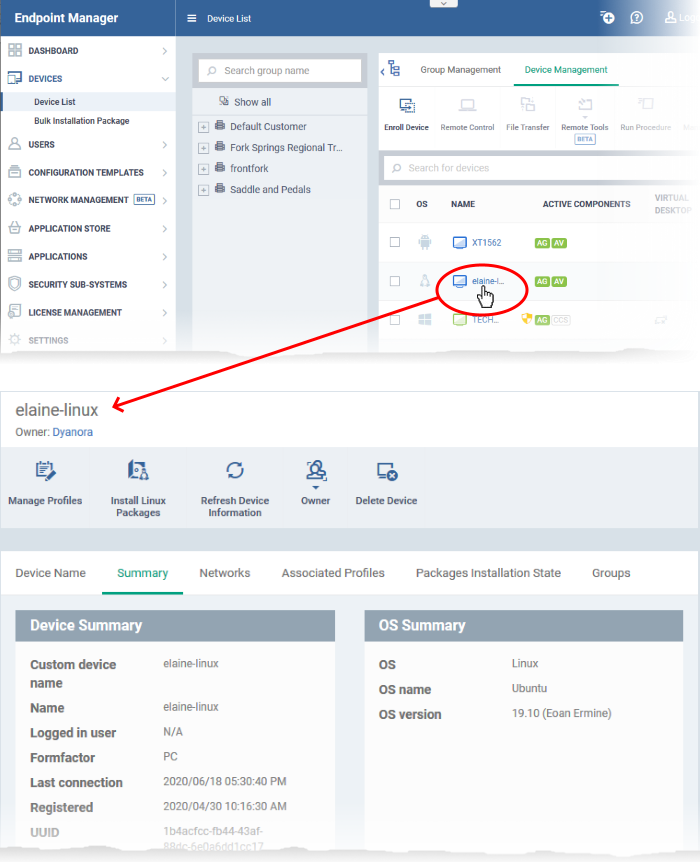Check the XT1562 device row checkbox

point(395,242)
